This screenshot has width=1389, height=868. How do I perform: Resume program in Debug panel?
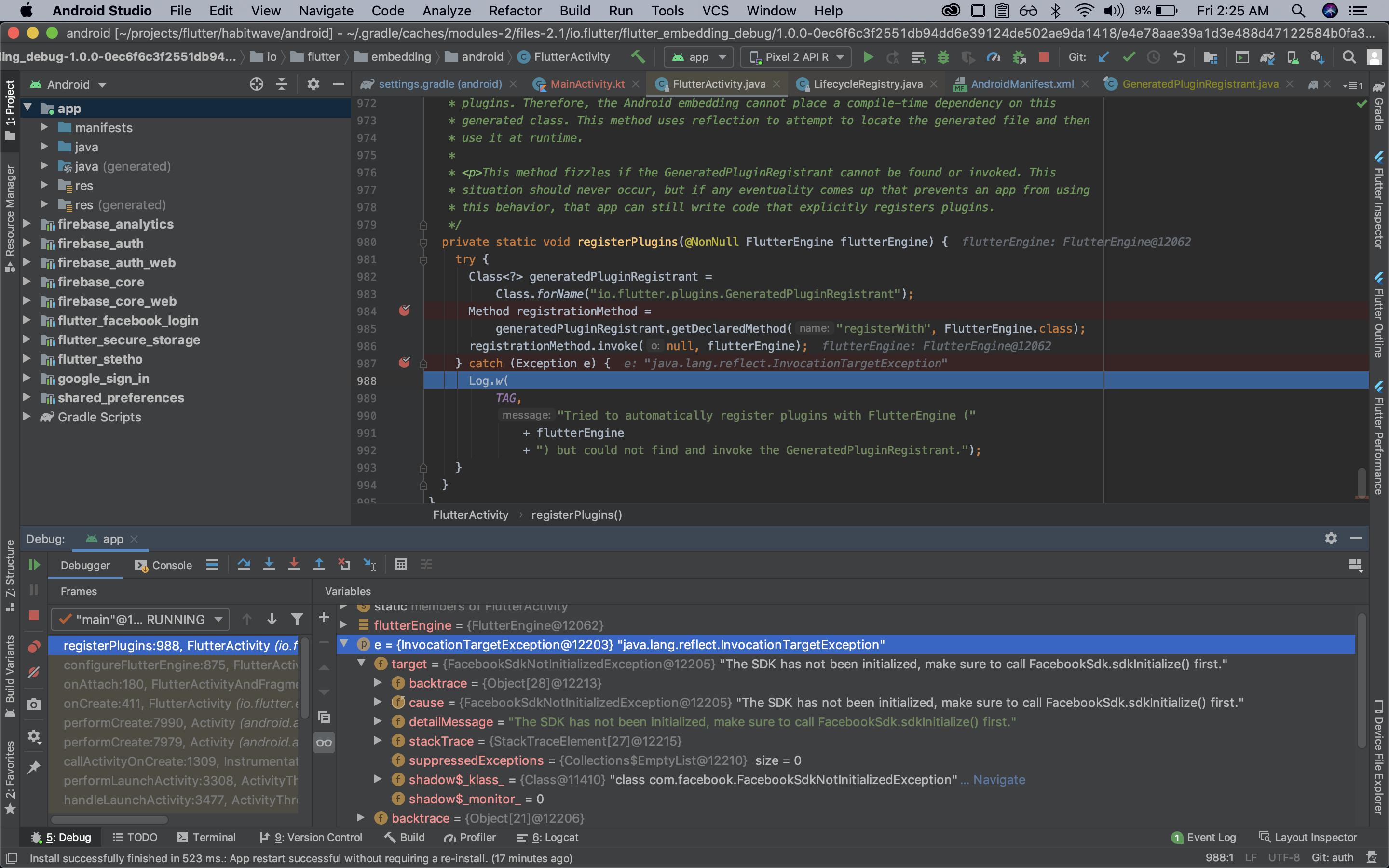click(x=34, y=565)
